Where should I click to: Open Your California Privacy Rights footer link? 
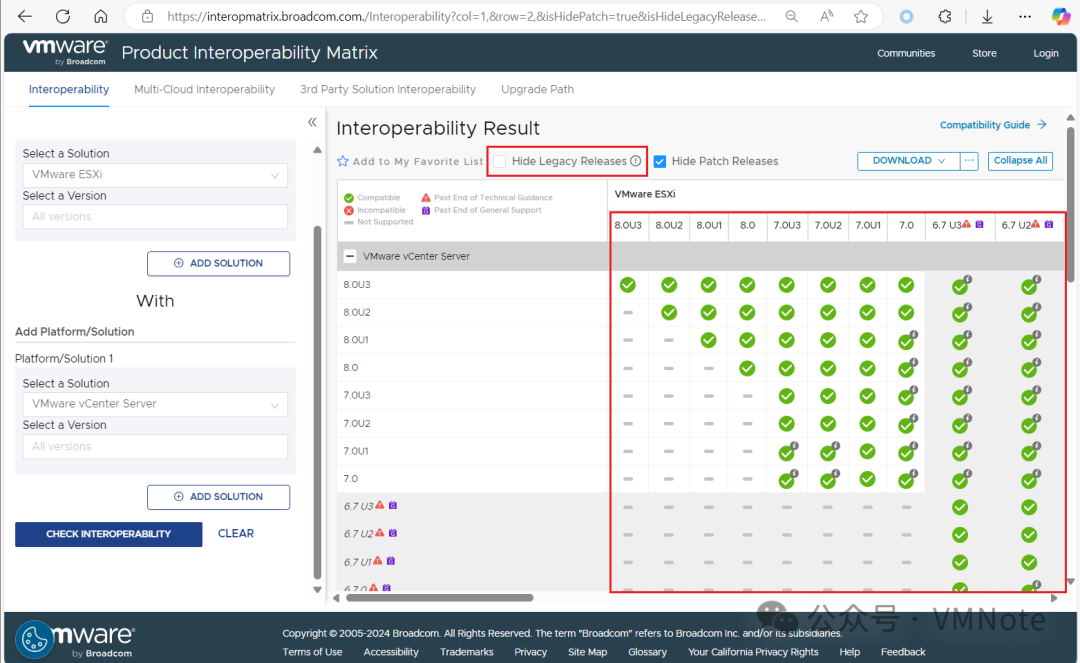pos(753,652)
